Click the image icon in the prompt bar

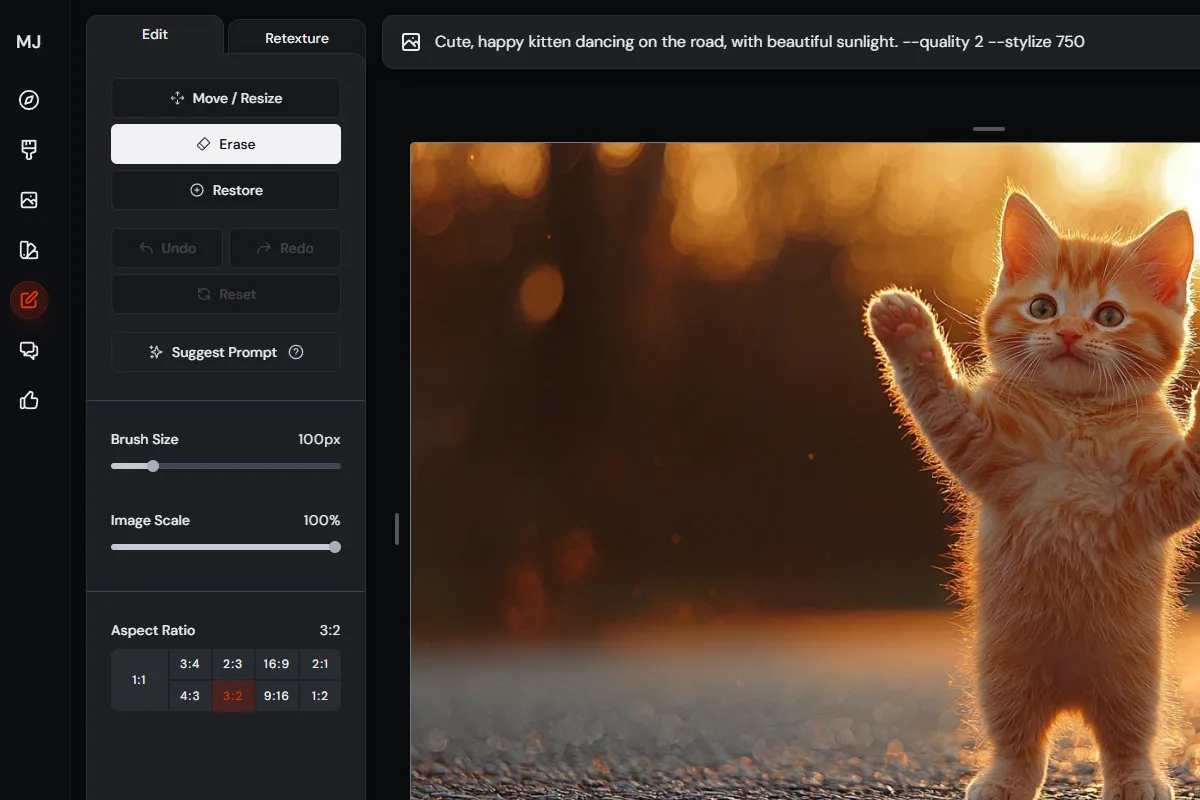[x=411, y=42]
